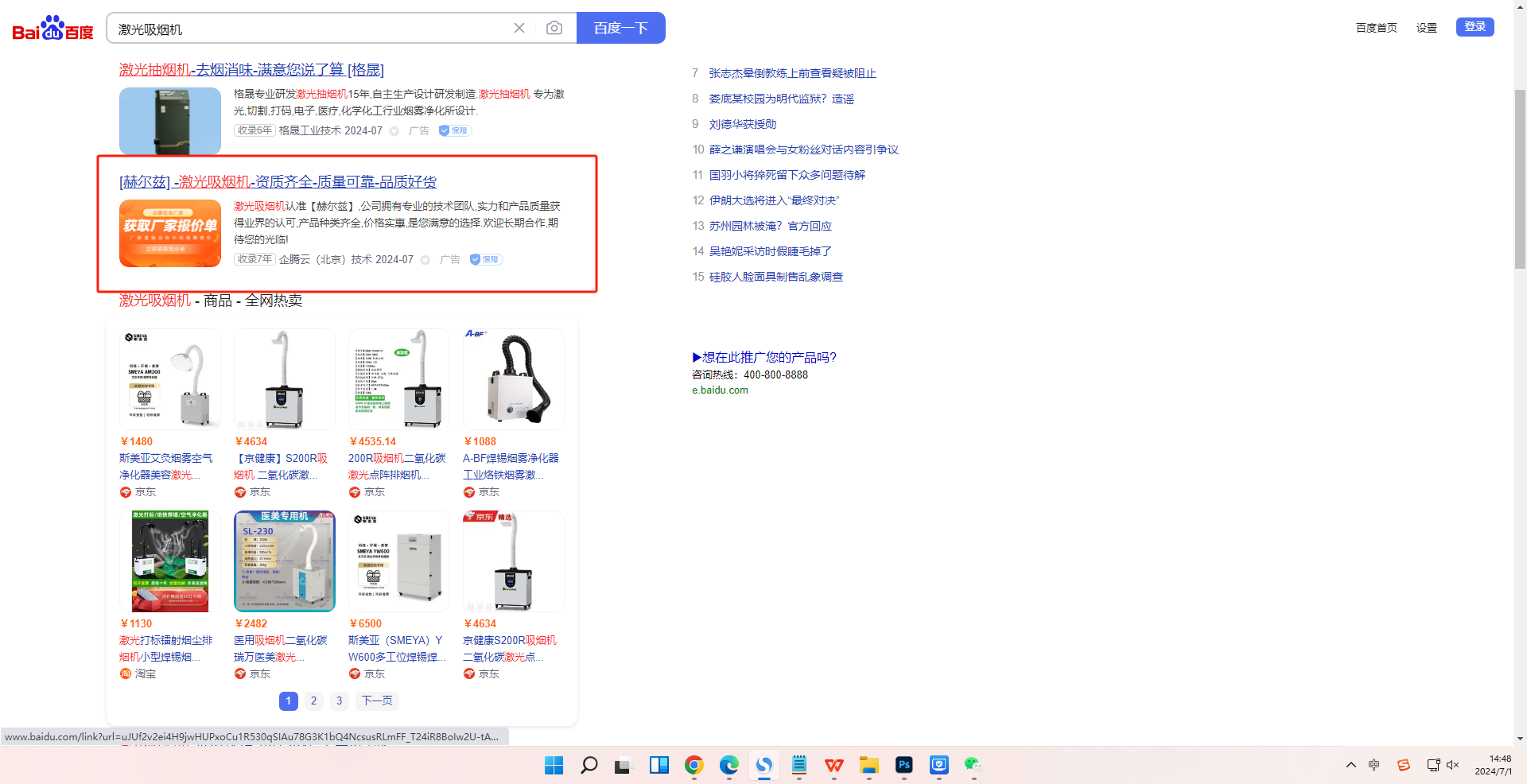Click the Snipaste icon in the system tray
Screen dimensions: 1527x784
point(1403,766)
